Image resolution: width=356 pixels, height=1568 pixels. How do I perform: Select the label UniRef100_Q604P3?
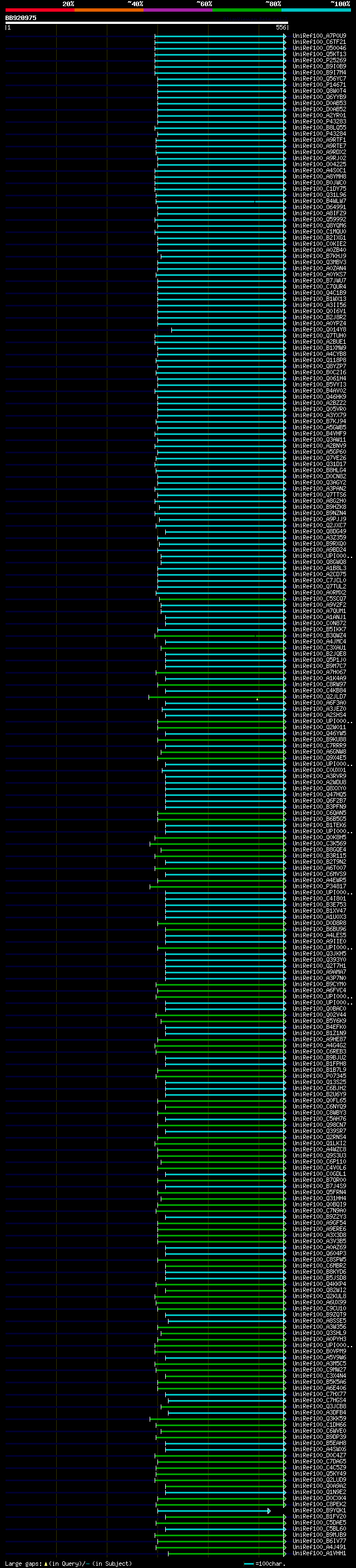(x=319, y=1253)
